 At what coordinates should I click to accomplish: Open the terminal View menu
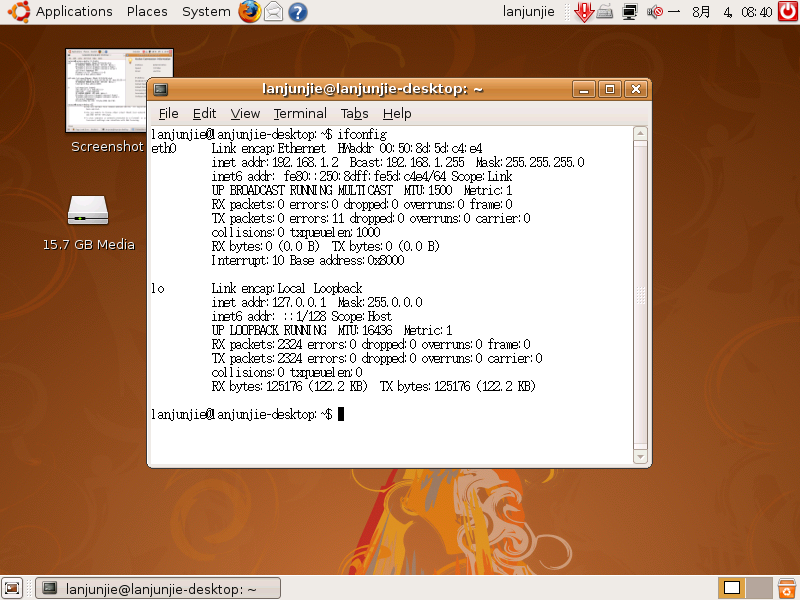point(245,113)
